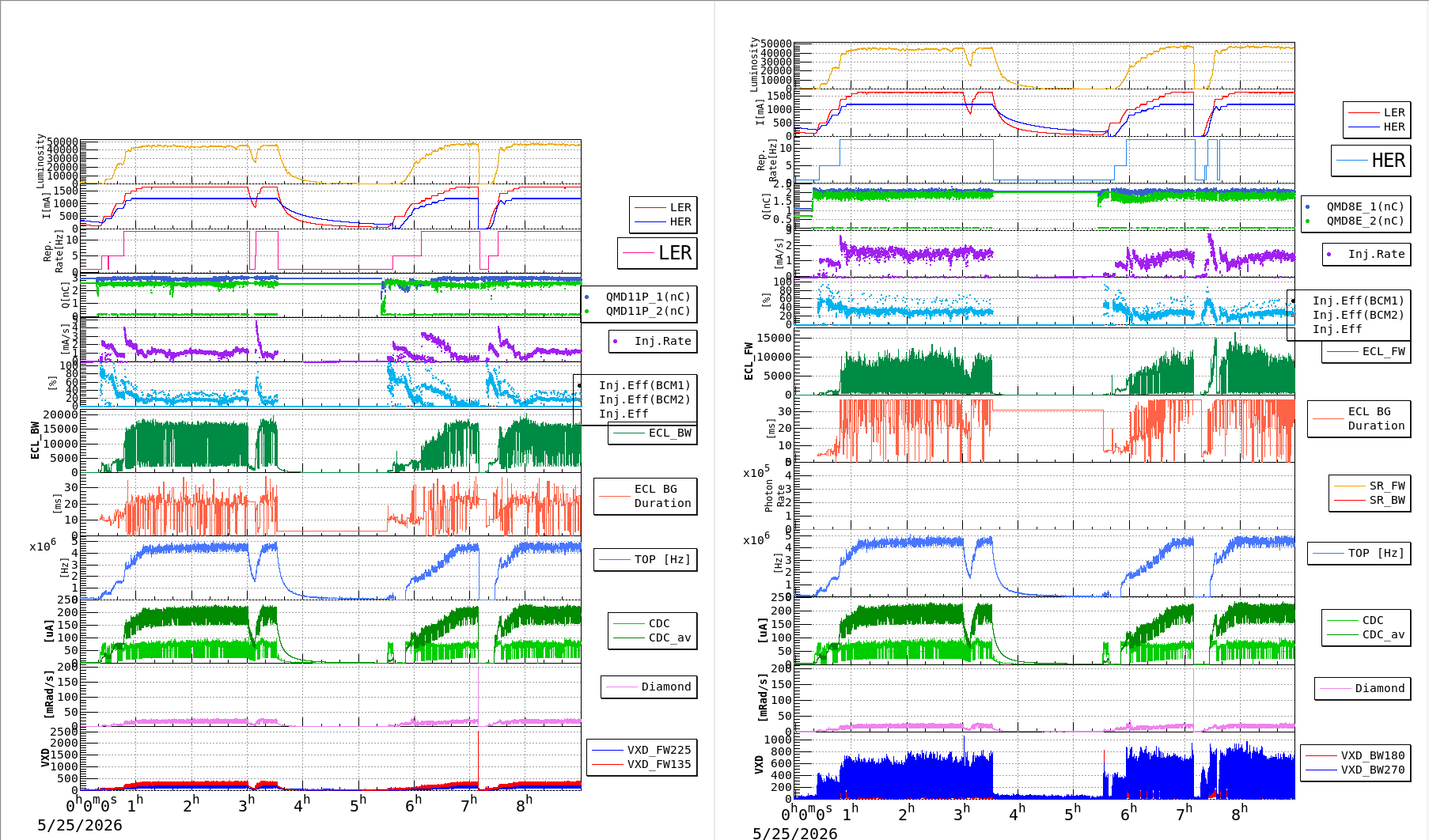The image size is (1429, 840).
Task: Select the Diamond legend in the left plot
Action: pyautogui.click(x=649, y=687)
